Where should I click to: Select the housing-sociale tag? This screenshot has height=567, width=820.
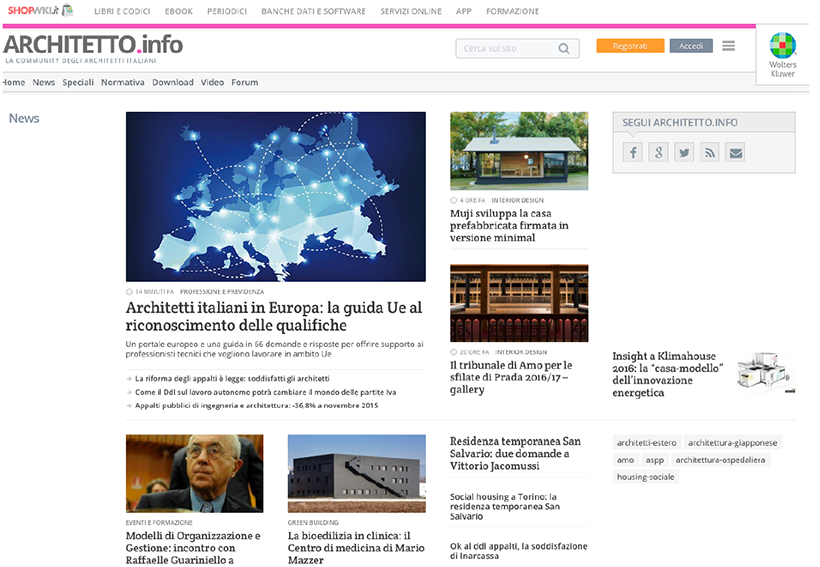(x=645, y=477)
